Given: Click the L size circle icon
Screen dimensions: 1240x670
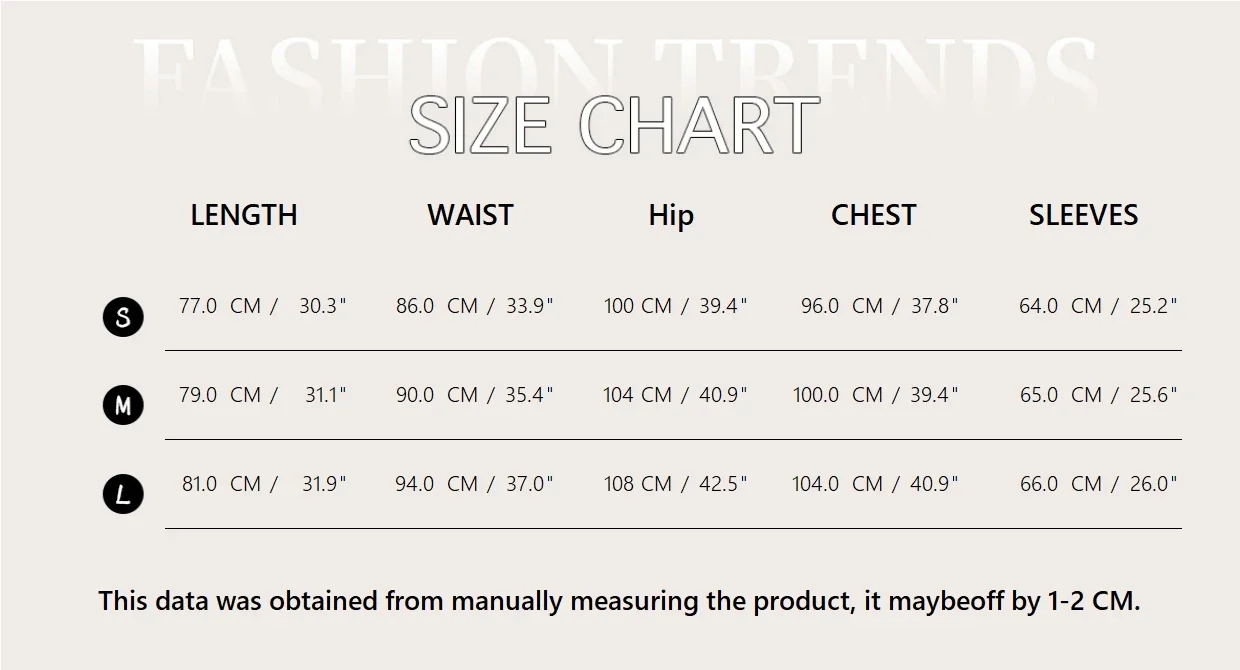Looking at the screenshot, I should click(123, 494).
